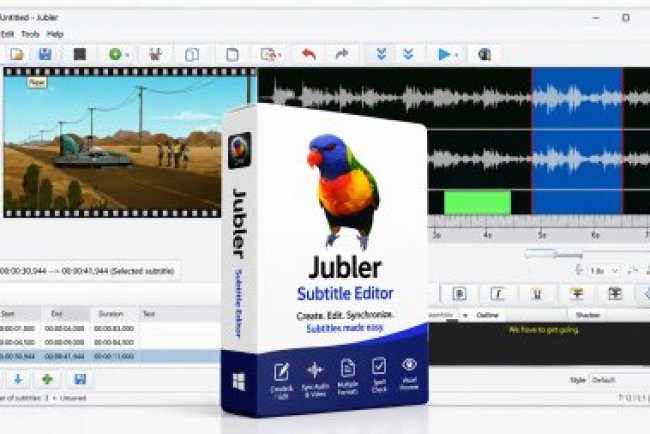
Task: Click green plus icon below subtitle table
Action: pyautogui.click(x=48, y=379)
